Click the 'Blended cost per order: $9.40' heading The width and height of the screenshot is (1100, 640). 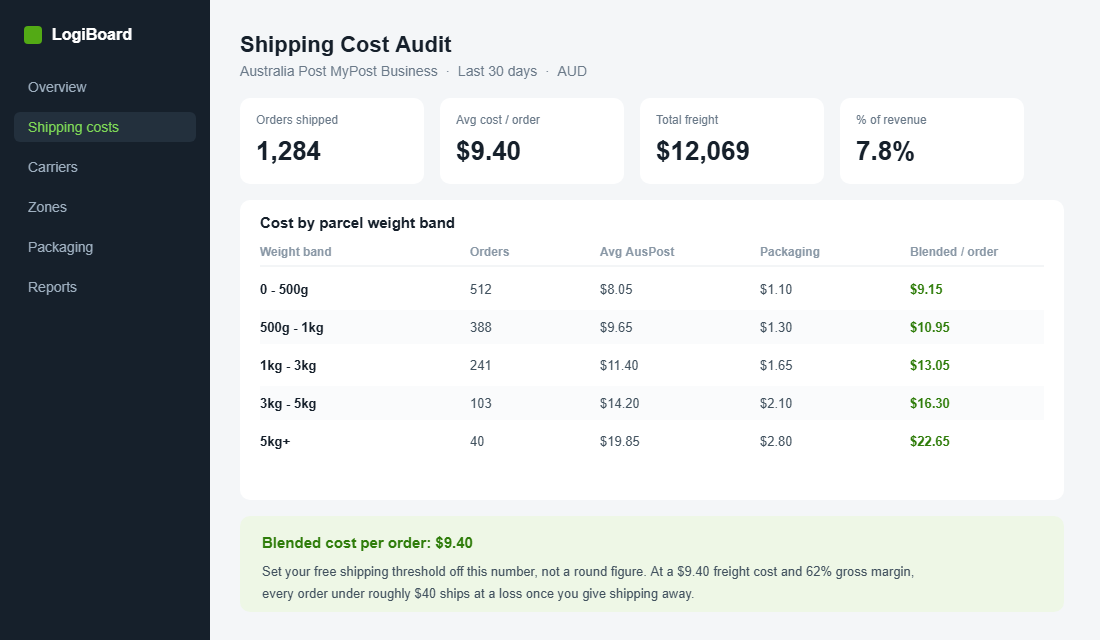point(367,543)
